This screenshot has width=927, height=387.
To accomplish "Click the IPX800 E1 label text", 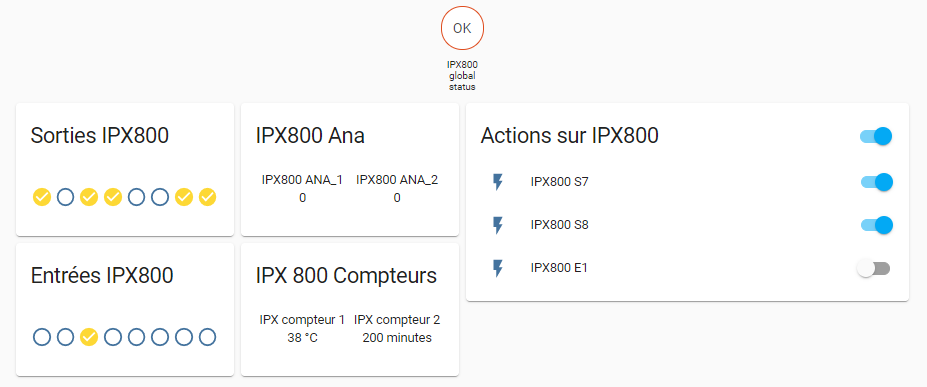I will coord(559,268).
